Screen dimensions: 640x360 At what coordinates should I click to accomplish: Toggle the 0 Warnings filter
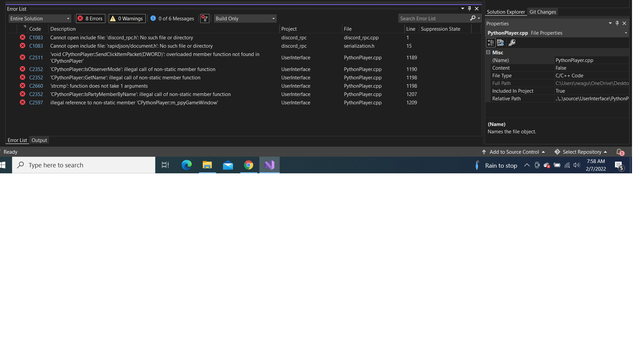pos(127,18)
